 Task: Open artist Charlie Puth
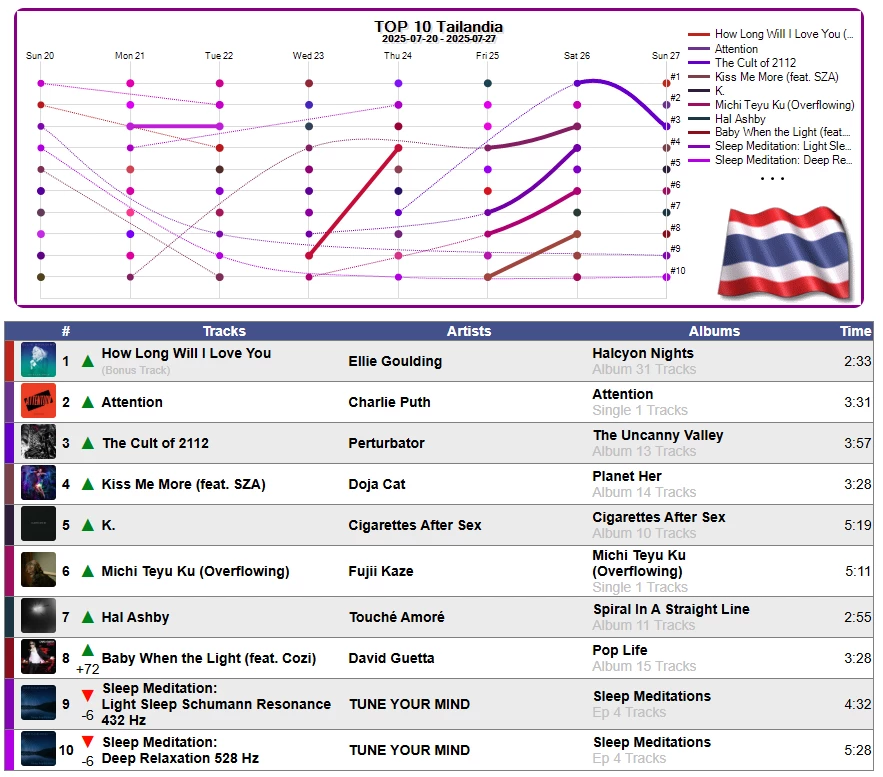pos(389,402)
